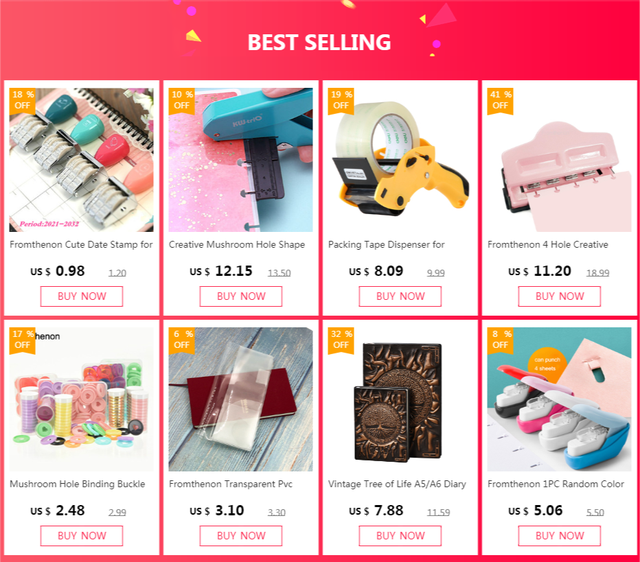Click BUY NOW for the $7.88 diary
The height and width of the screenshot is (562, 640).
pyautogui.click(x=400, y=536)
